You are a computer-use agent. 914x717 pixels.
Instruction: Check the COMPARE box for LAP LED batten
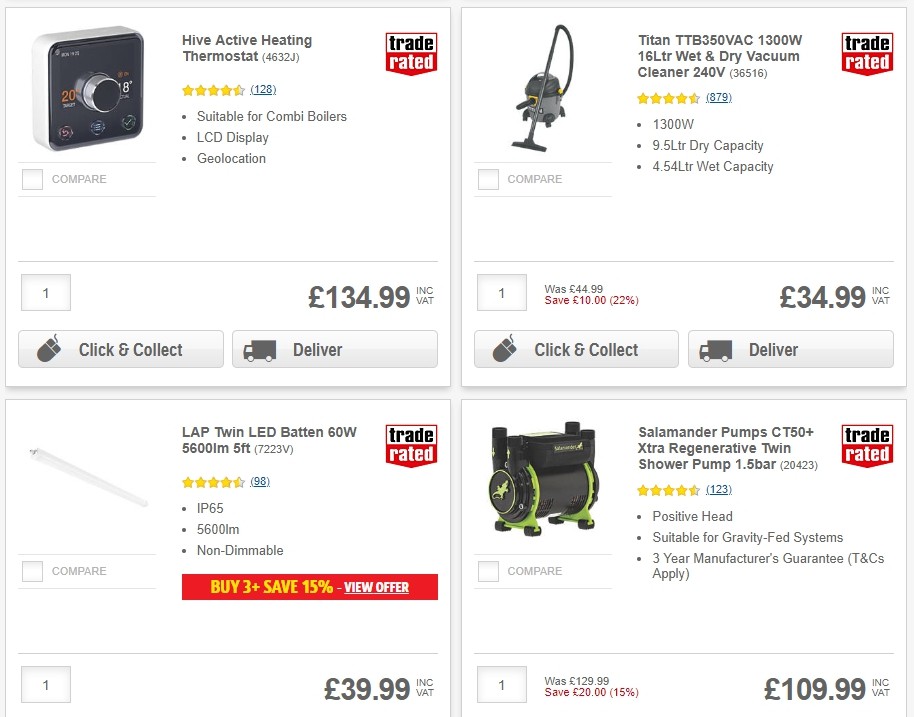pyautogui.click(x=32, y=571)
